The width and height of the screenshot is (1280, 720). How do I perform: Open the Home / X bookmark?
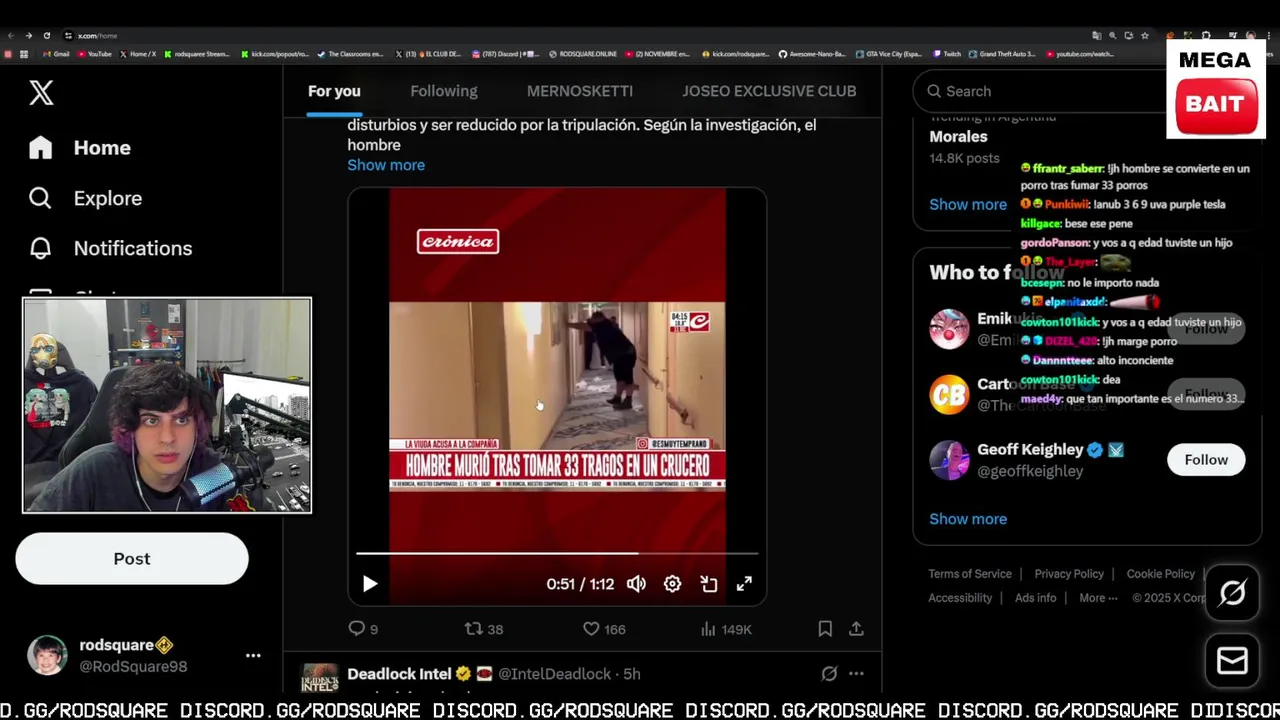click(x=138, y=54)
